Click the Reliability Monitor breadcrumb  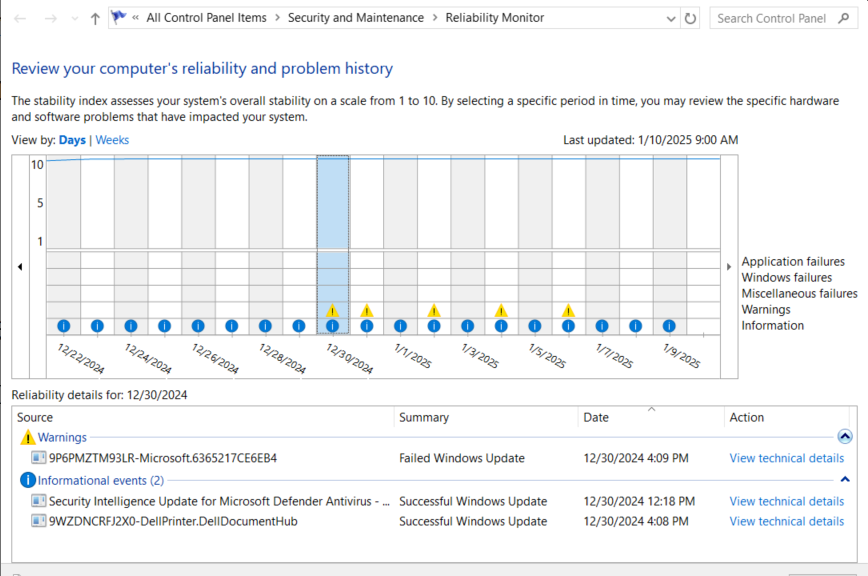click(x=494, y=18)
